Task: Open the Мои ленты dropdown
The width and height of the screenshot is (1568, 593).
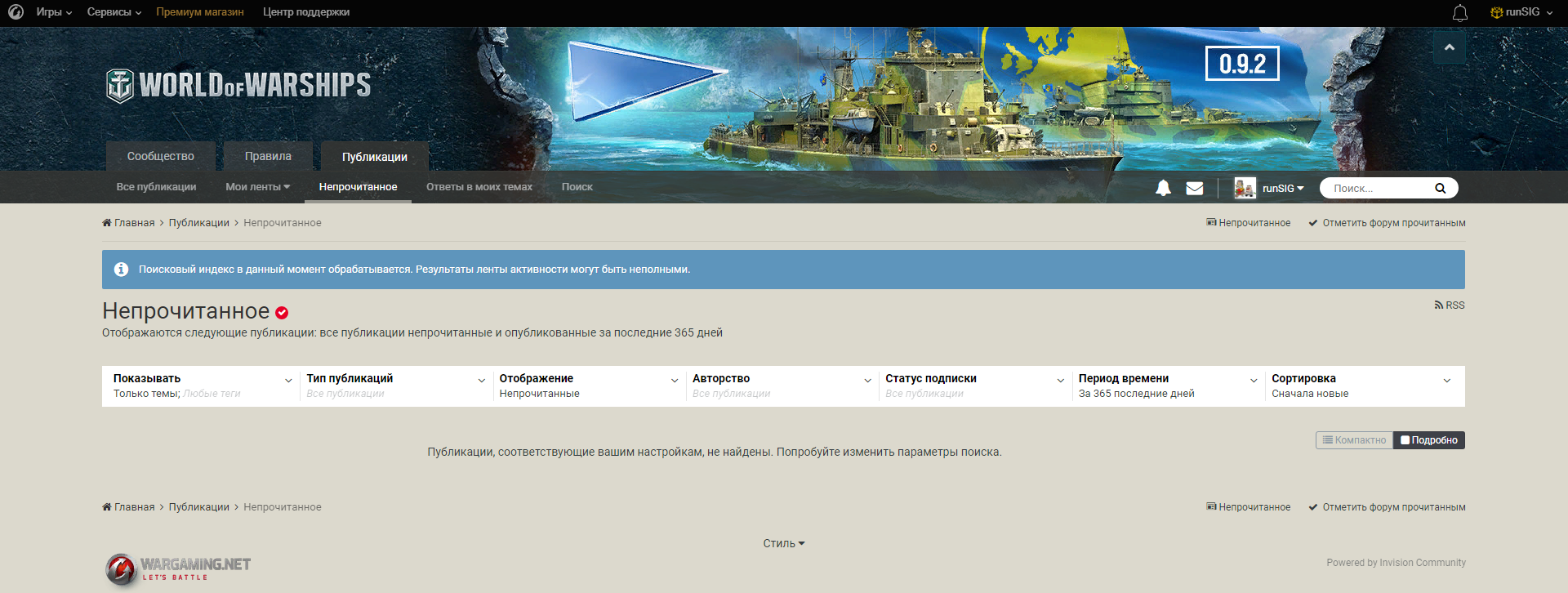Action: (258, 187)
